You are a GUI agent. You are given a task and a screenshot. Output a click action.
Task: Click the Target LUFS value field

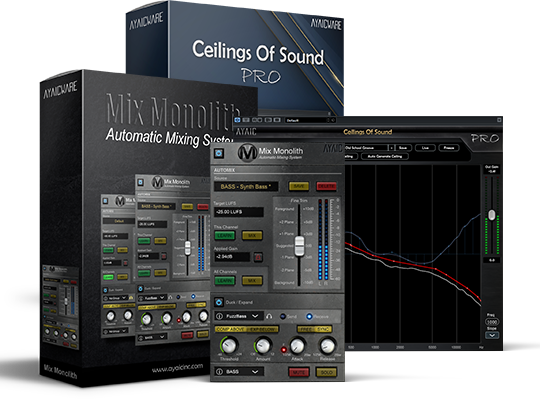pyautogui.click(x=239, y=212)
